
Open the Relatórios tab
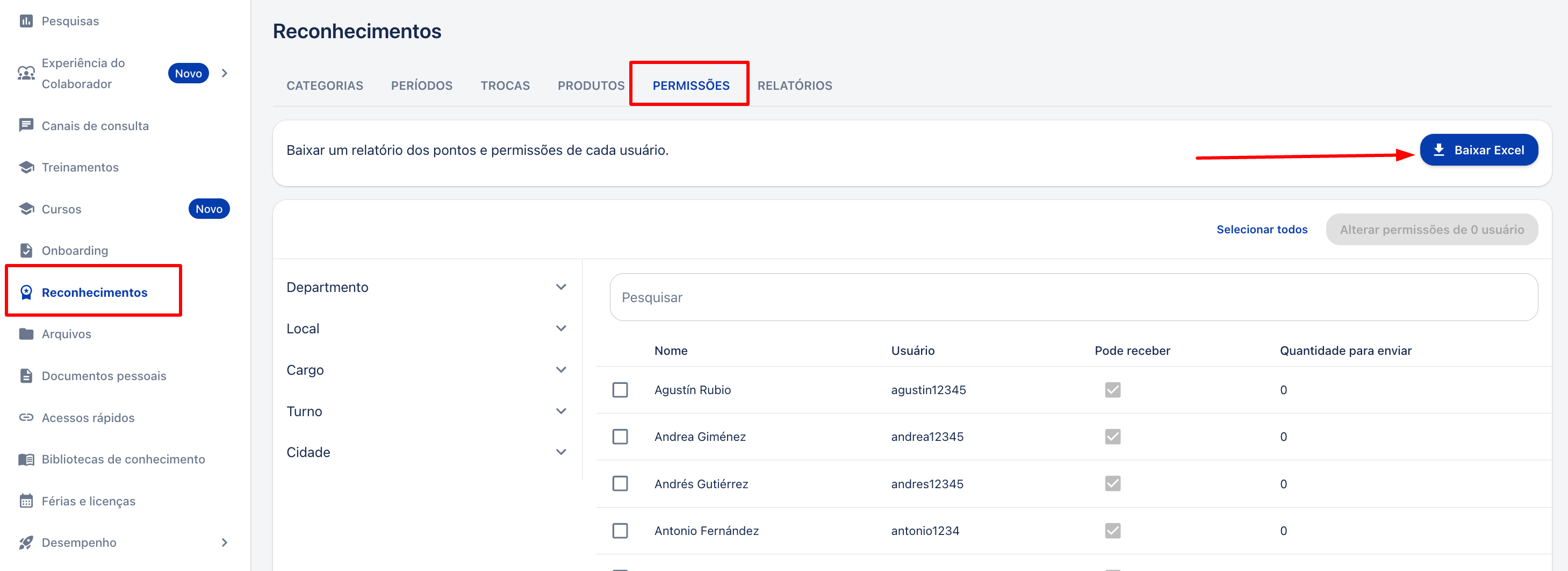pos(794,86)
